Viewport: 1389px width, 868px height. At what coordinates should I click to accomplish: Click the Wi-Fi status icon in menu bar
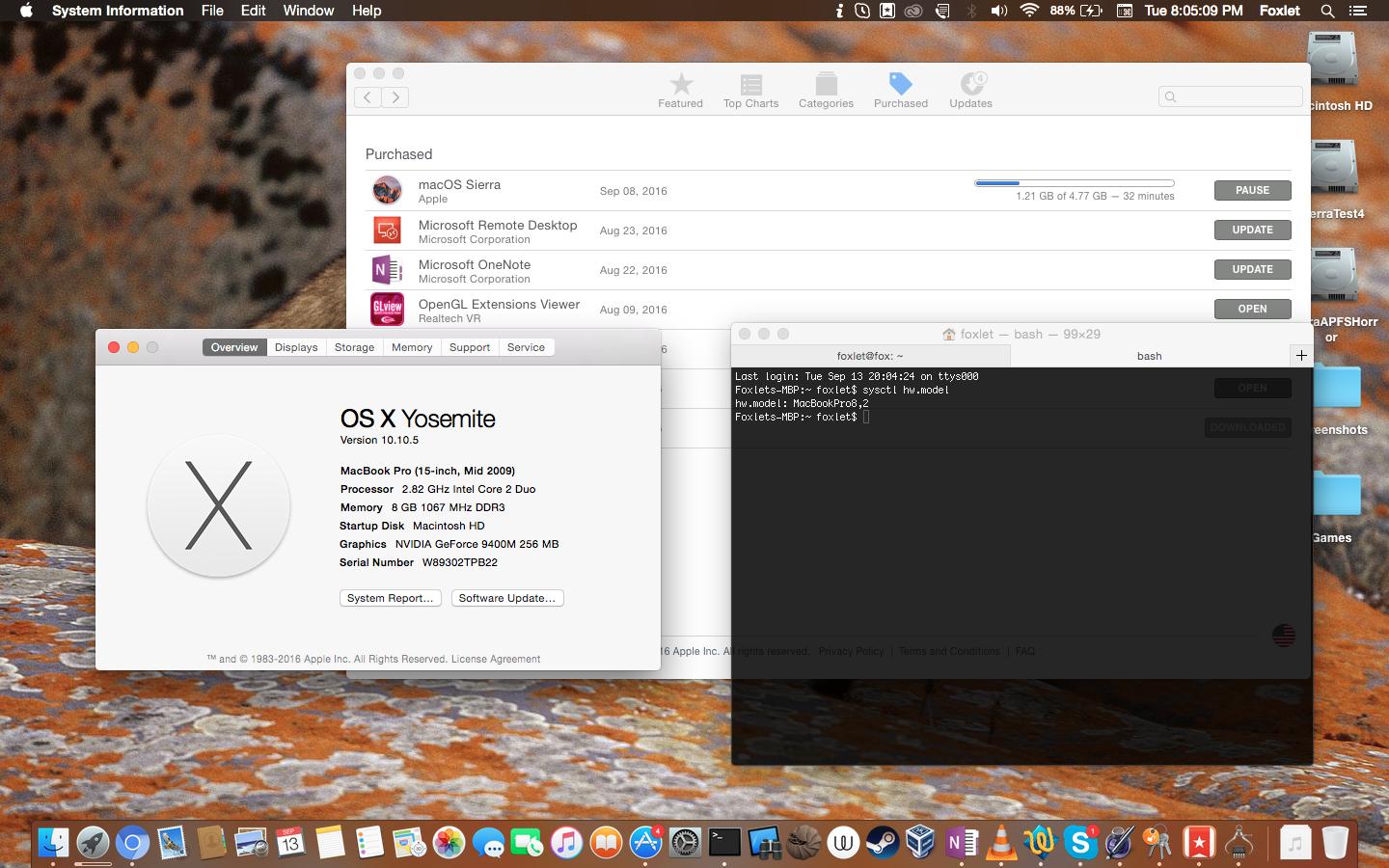pyautogui.click(x=1029, y=11)
